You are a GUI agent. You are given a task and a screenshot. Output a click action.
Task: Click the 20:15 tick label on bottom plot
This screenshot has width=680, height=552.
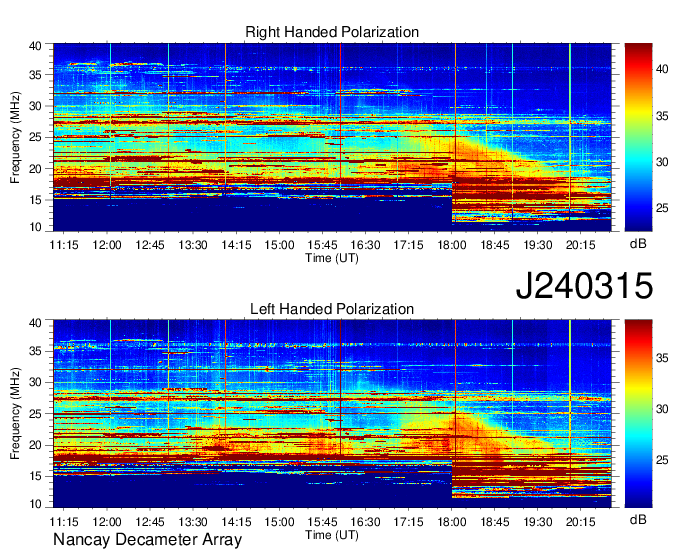tap(581, 522)
